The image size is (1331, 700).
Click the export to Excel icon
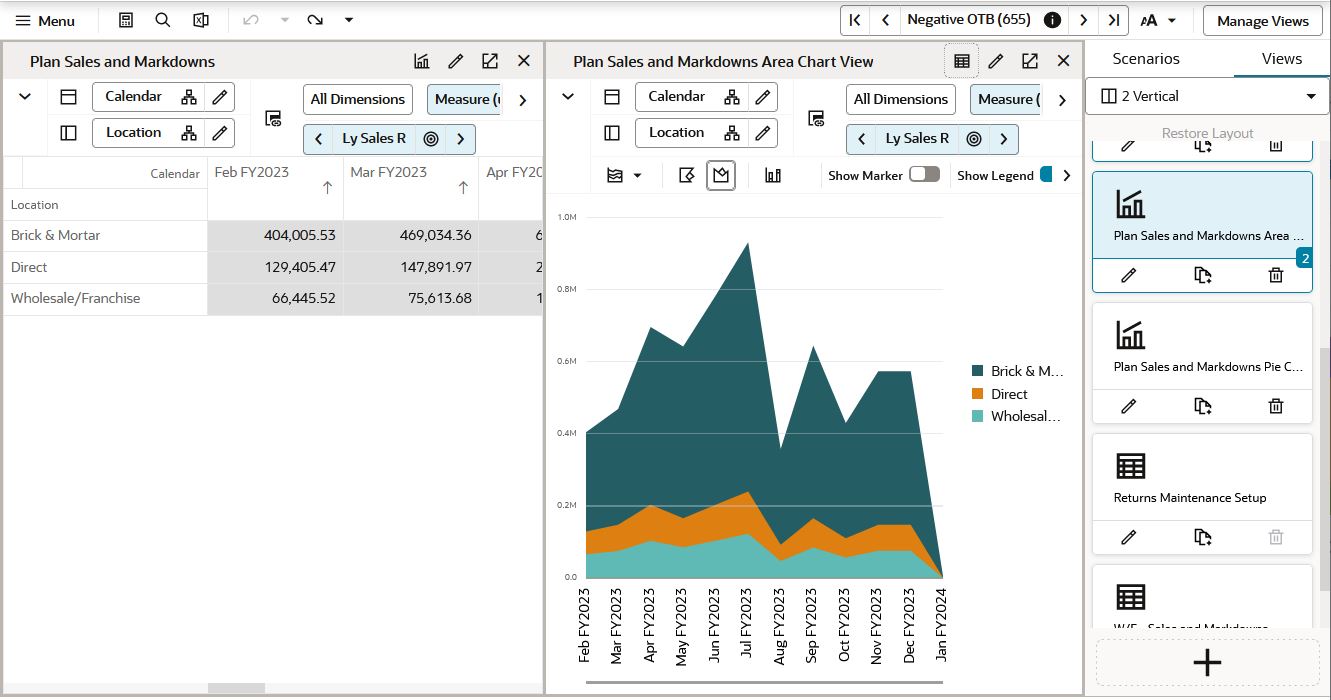201,20
